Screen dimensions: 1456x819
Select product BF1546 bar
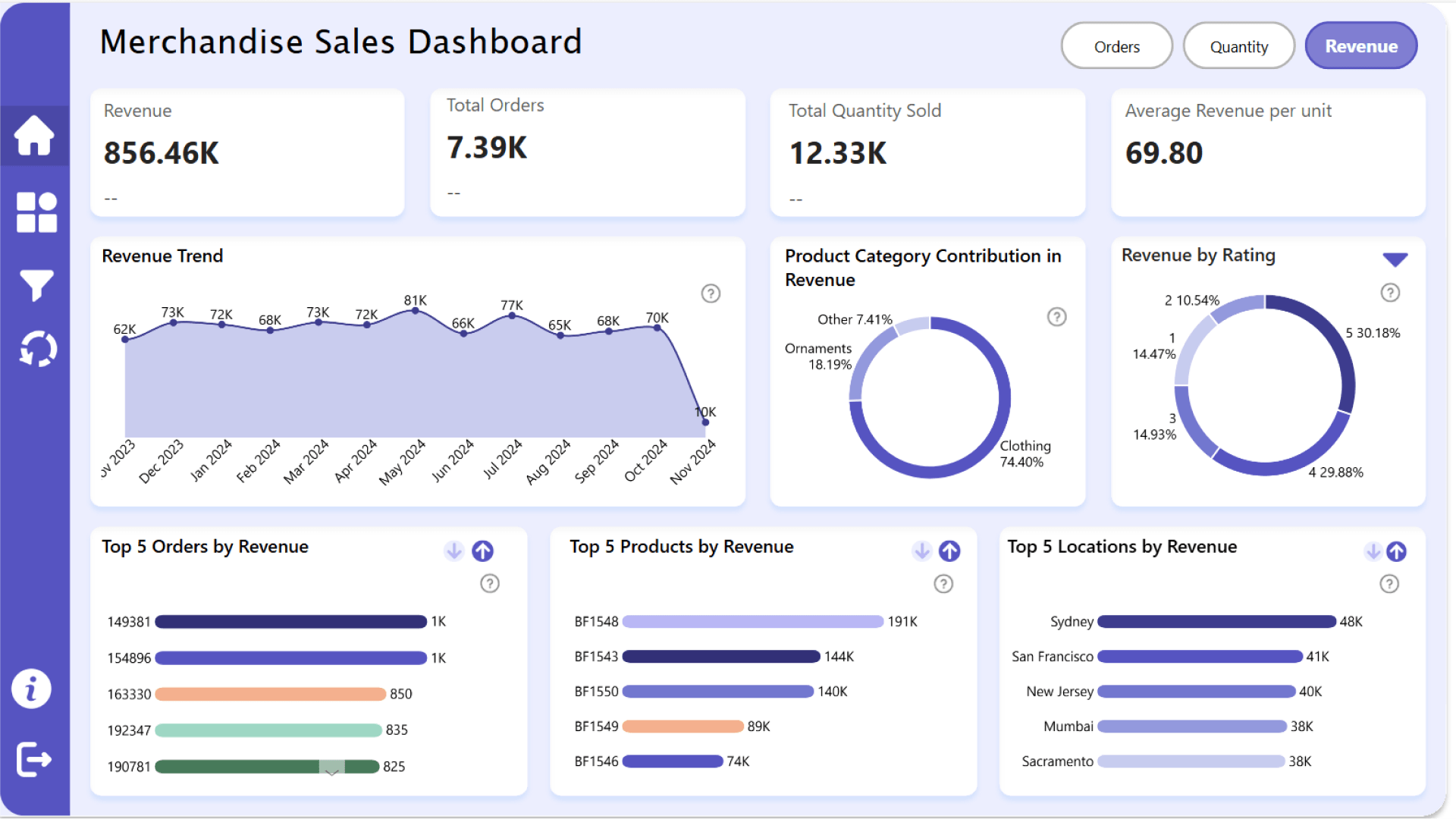pos(673,761)
